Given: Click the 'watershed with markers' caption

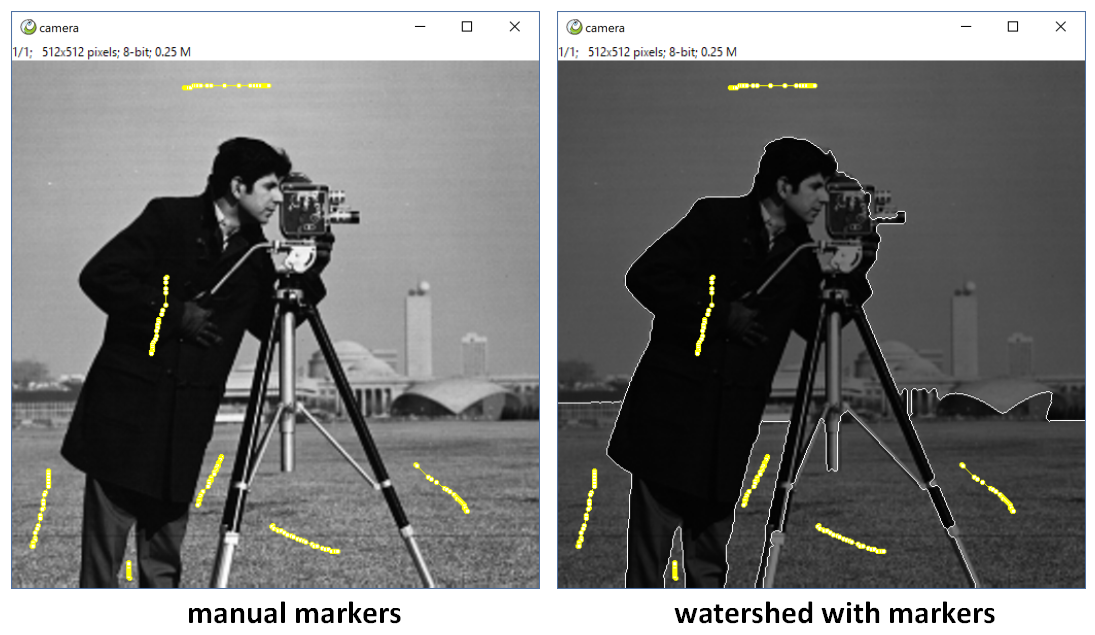Looking at the screenshot, I should (x=835, y=613).
